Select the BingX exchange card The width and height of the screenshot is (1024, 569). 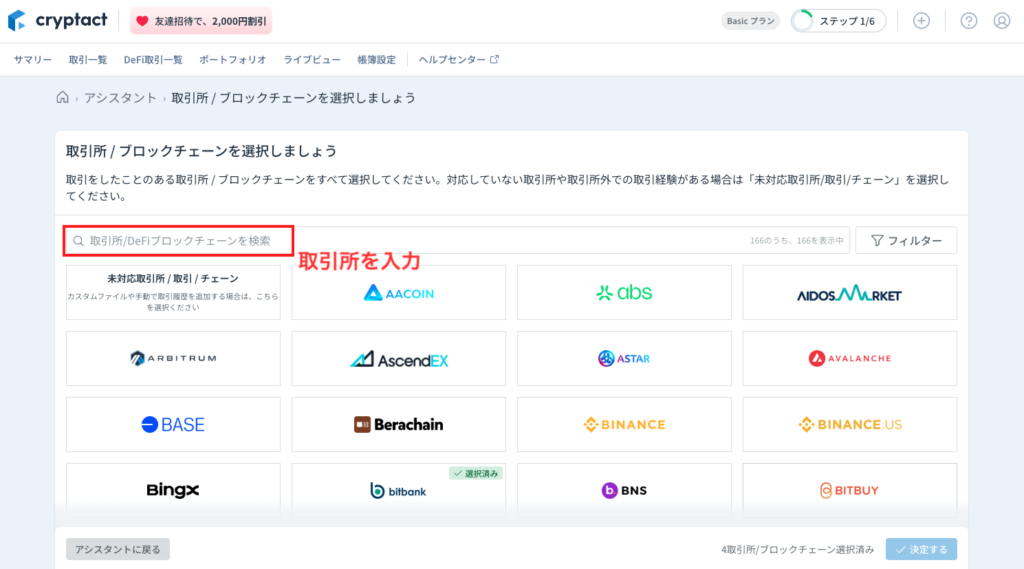(173, 490)
